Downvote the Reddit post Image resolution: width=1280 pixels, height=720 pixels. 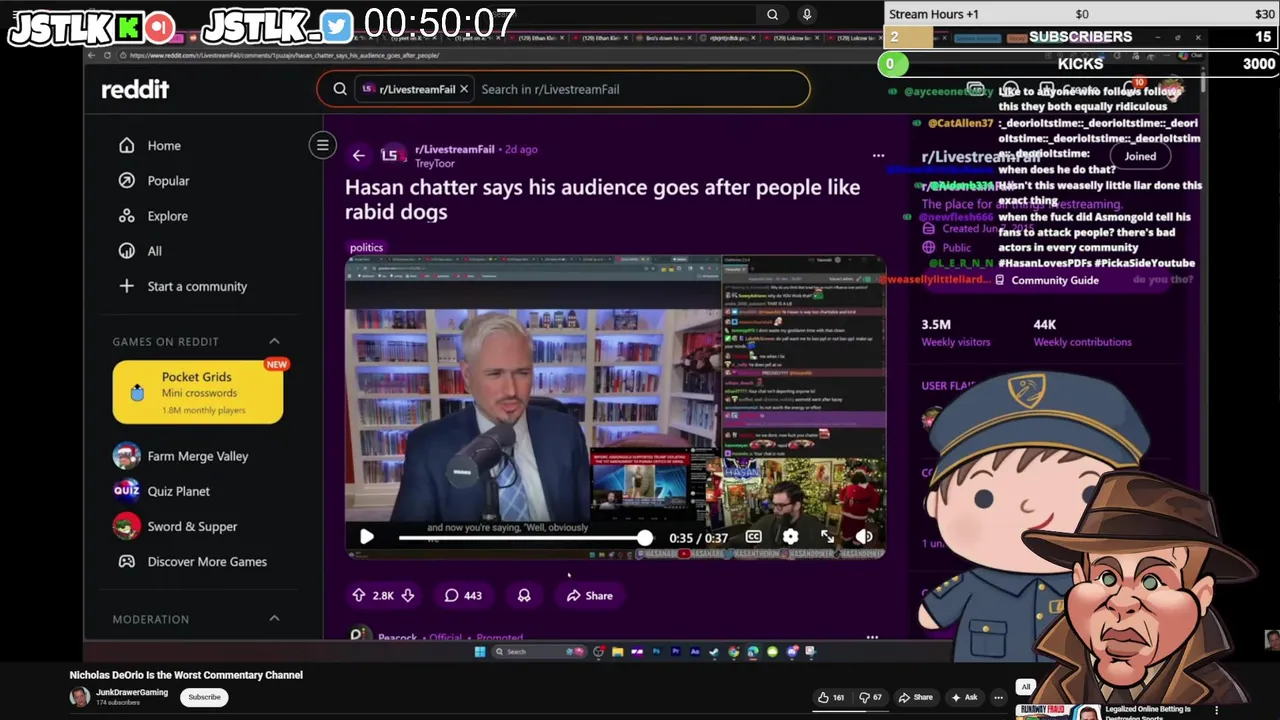pos(407,595)
